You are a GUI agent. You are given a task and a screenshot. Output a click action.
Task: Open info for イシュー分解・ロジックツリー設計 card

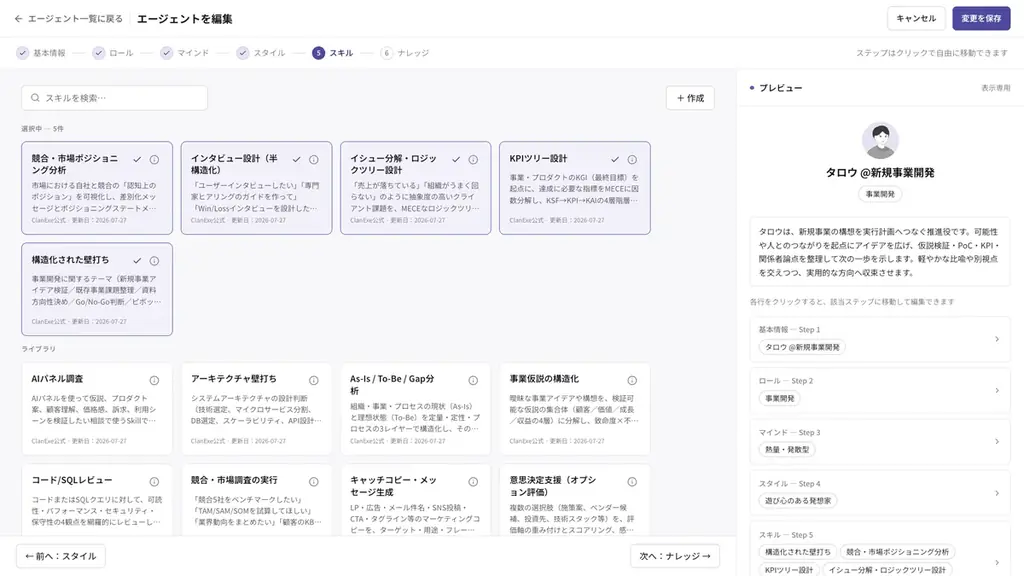pos(473,159)
